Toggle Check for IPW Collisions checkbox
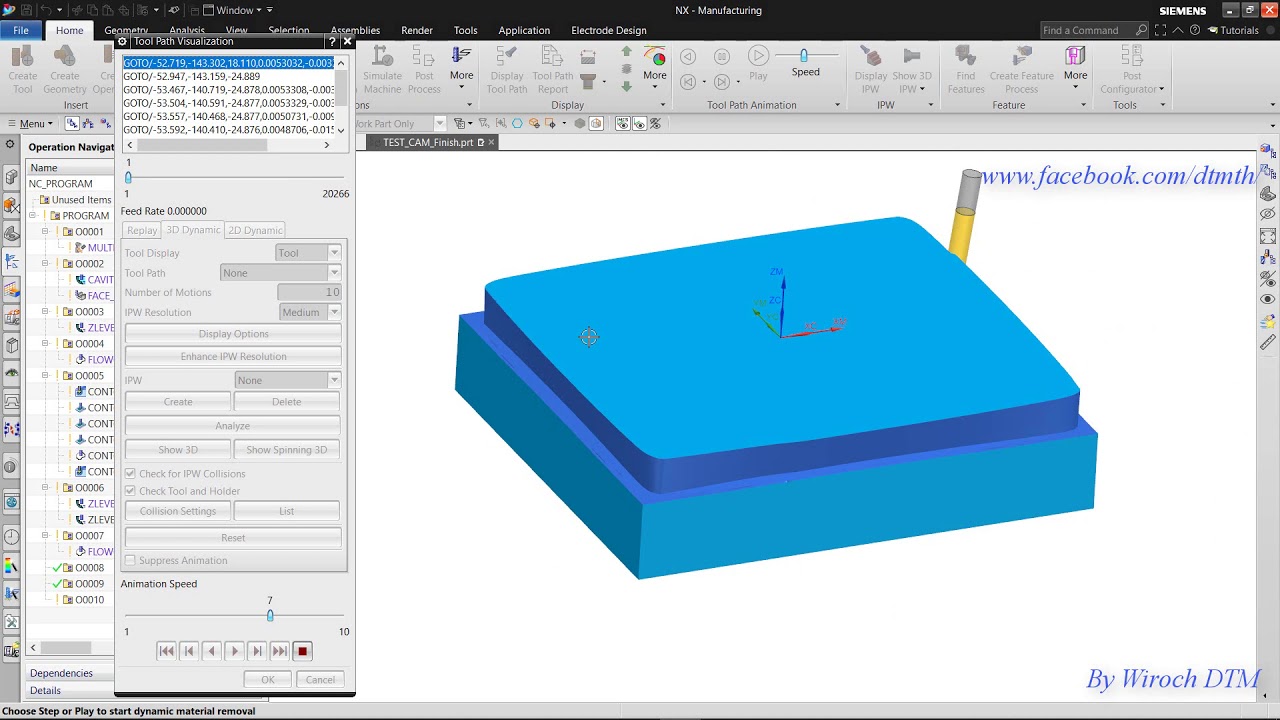Viewport: 1280px width, 720px height. click(130, 473)
